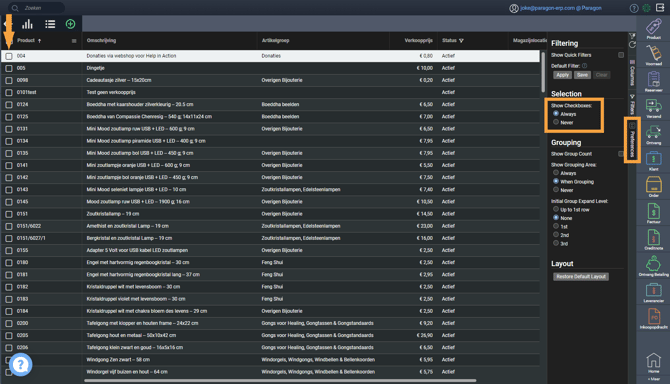Sort by the Omschrijving column header
This screenshot has width=670, height=384.
101,41
